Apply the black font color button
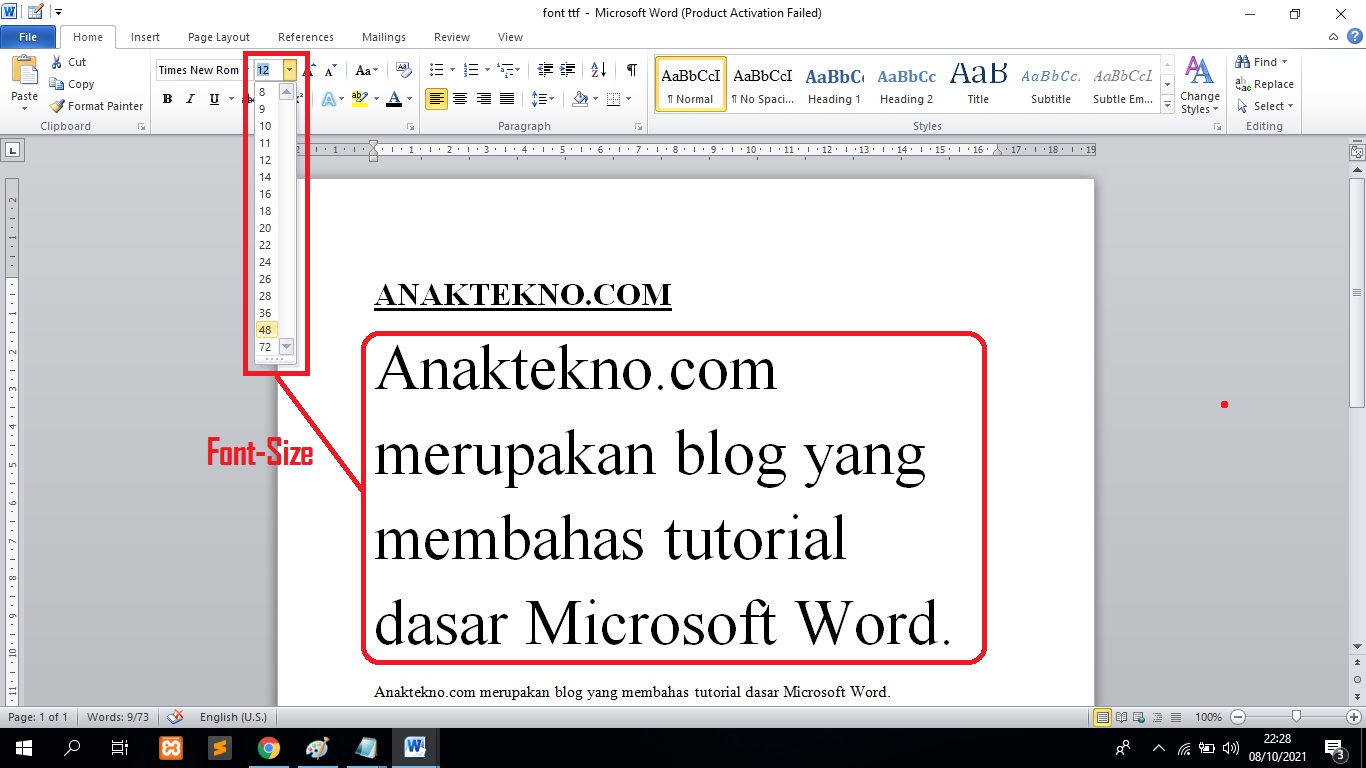 coord(394,99)
